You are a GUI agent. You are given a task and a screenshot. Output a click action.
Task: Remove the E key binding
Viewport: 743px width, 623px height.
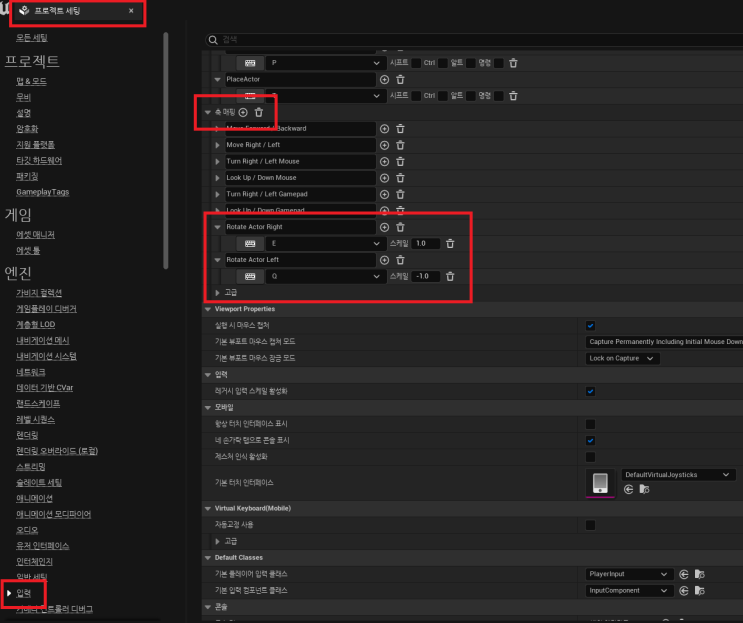(x=450, y=244)
